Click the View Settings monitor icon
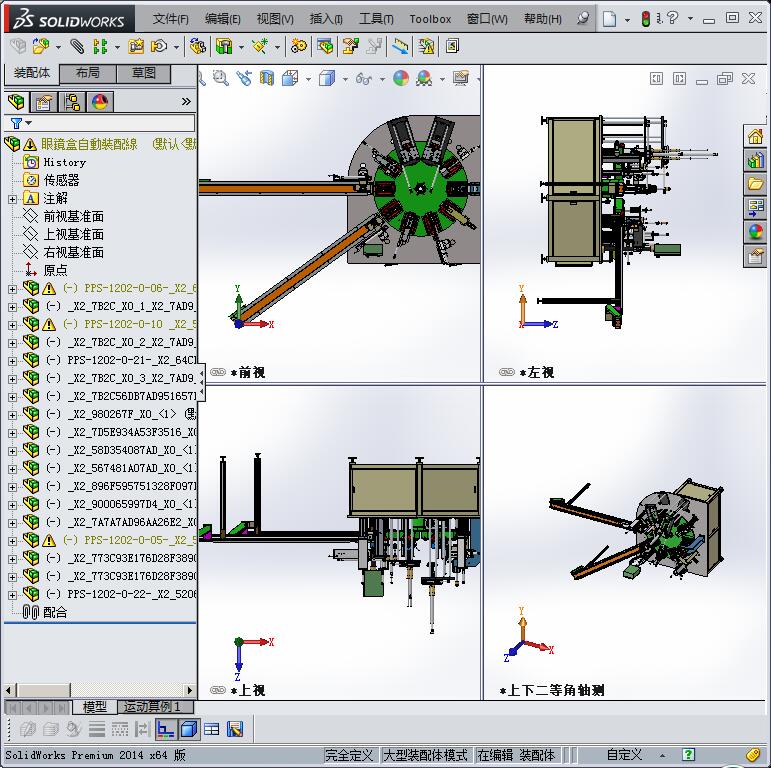 (461, 79)
